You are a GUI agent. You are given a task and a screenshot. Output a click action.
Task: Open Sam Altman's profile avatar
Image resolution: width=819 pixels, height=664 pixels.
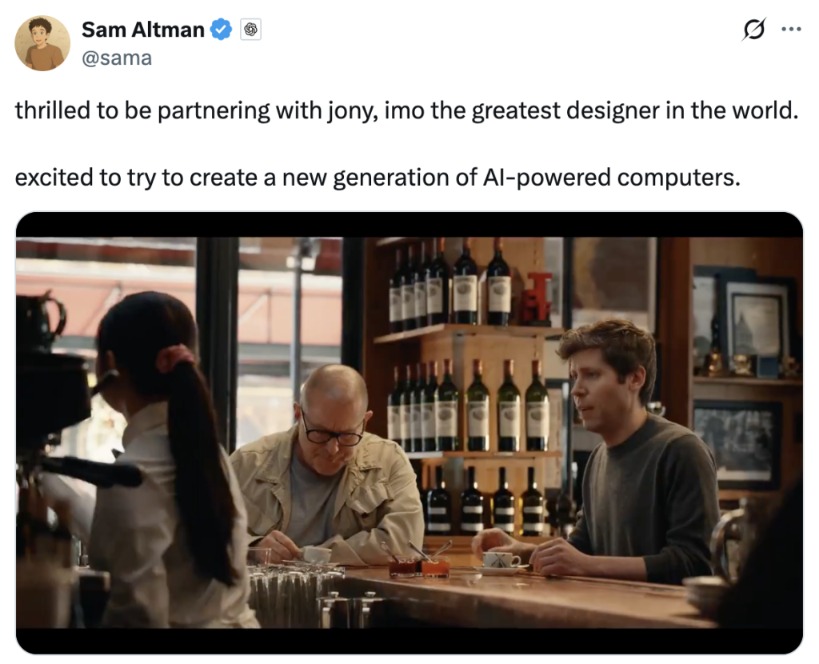coord(42,43)
